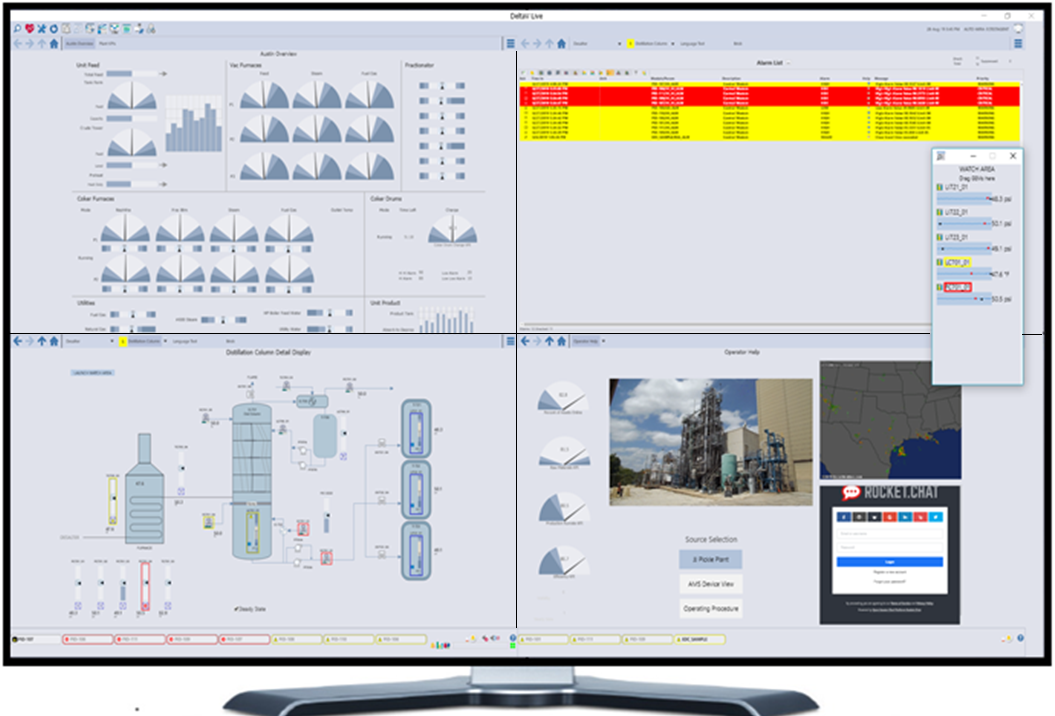The image size is (1055, 716).
Task: Open hamburger menu of the Distillation Column panel
Action: point(510,341)
